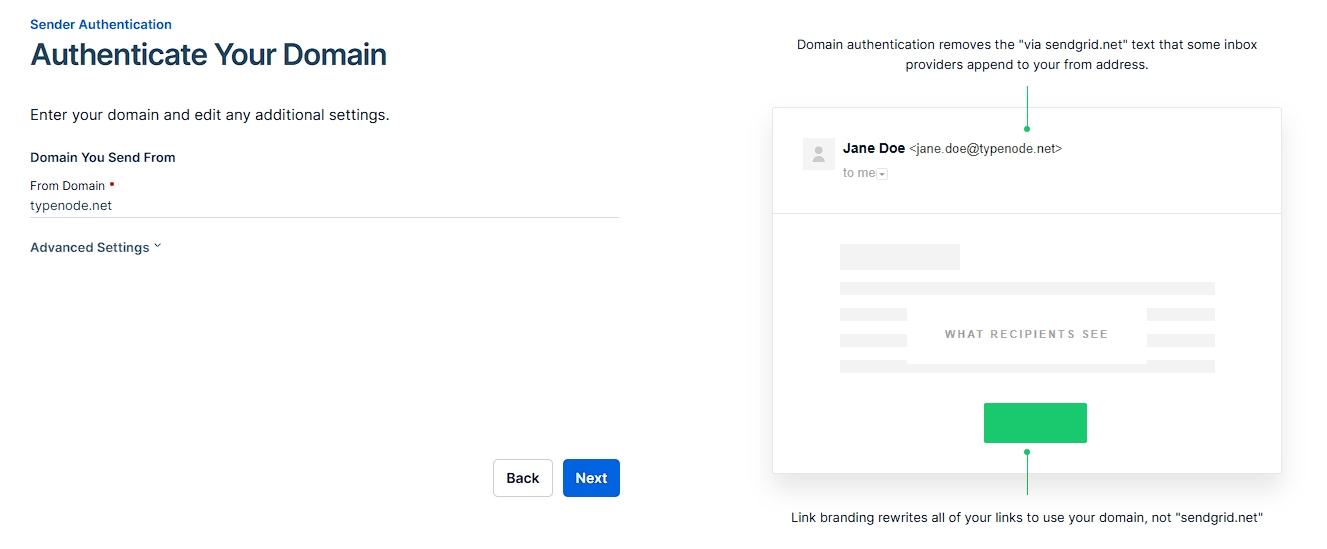The image size is (1327, 549).
Task: Click the Authenticate Your Domain heading
Action: click(208, 54)
